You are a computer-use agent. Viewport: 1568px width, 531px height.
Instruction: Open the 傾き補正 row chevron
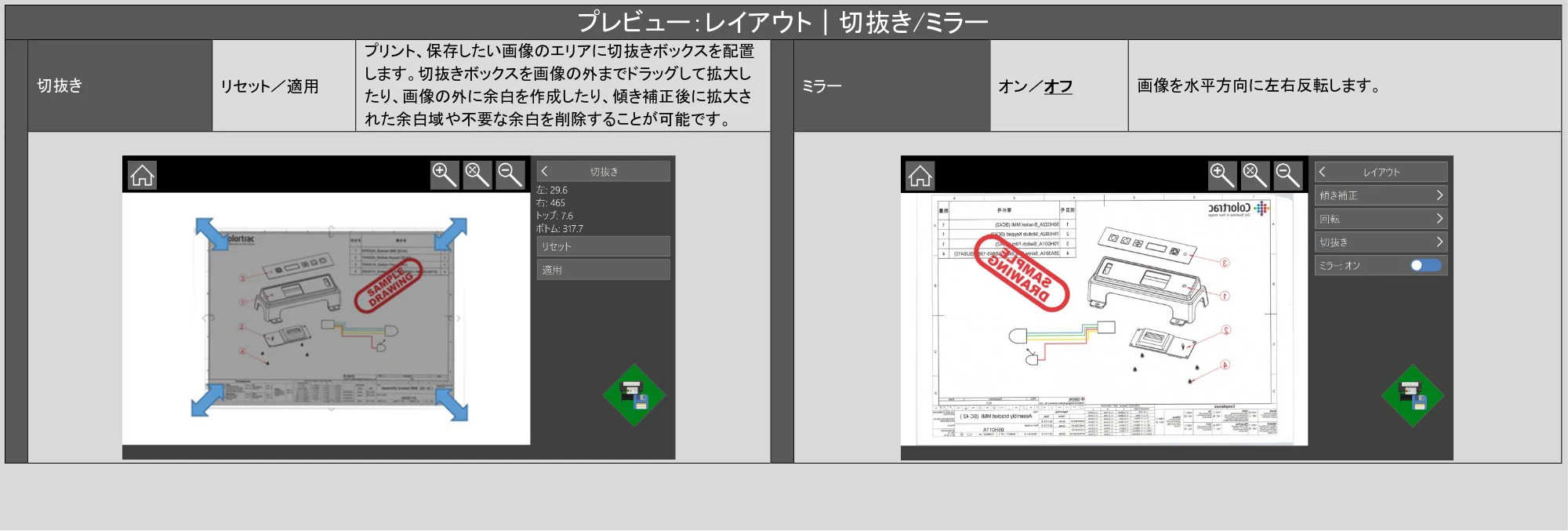[1439, 195]
